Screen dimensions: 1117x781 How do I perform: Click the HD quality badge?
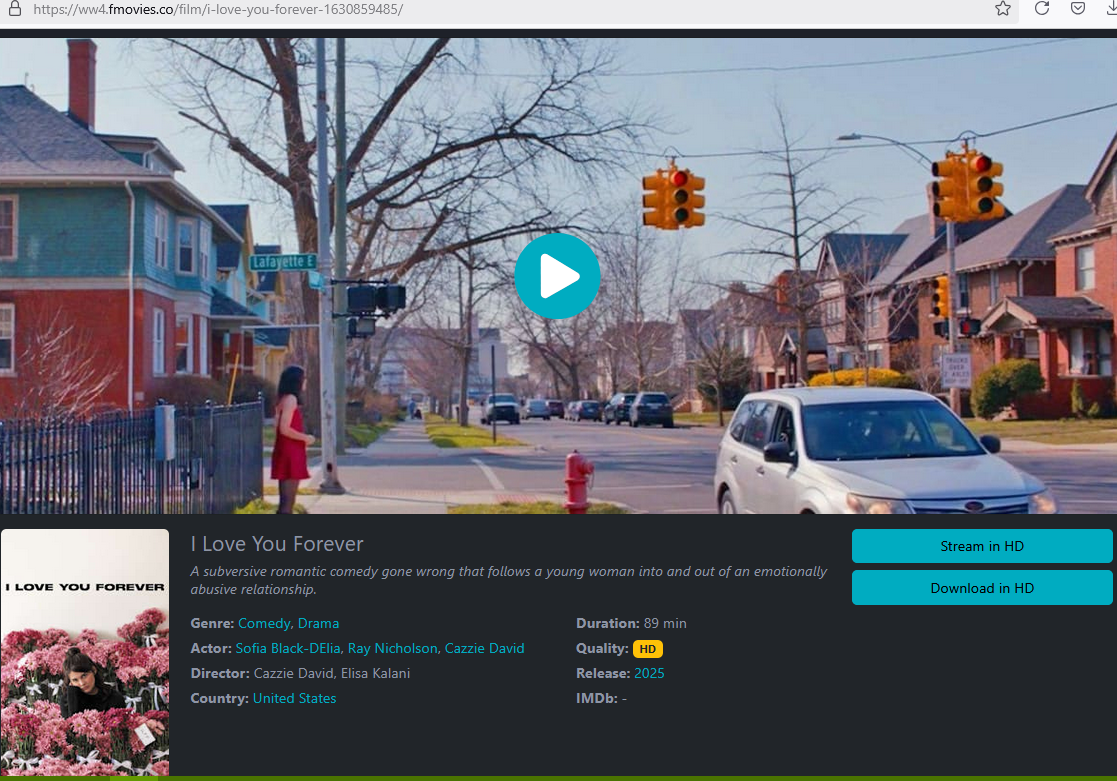click(647, 648)
